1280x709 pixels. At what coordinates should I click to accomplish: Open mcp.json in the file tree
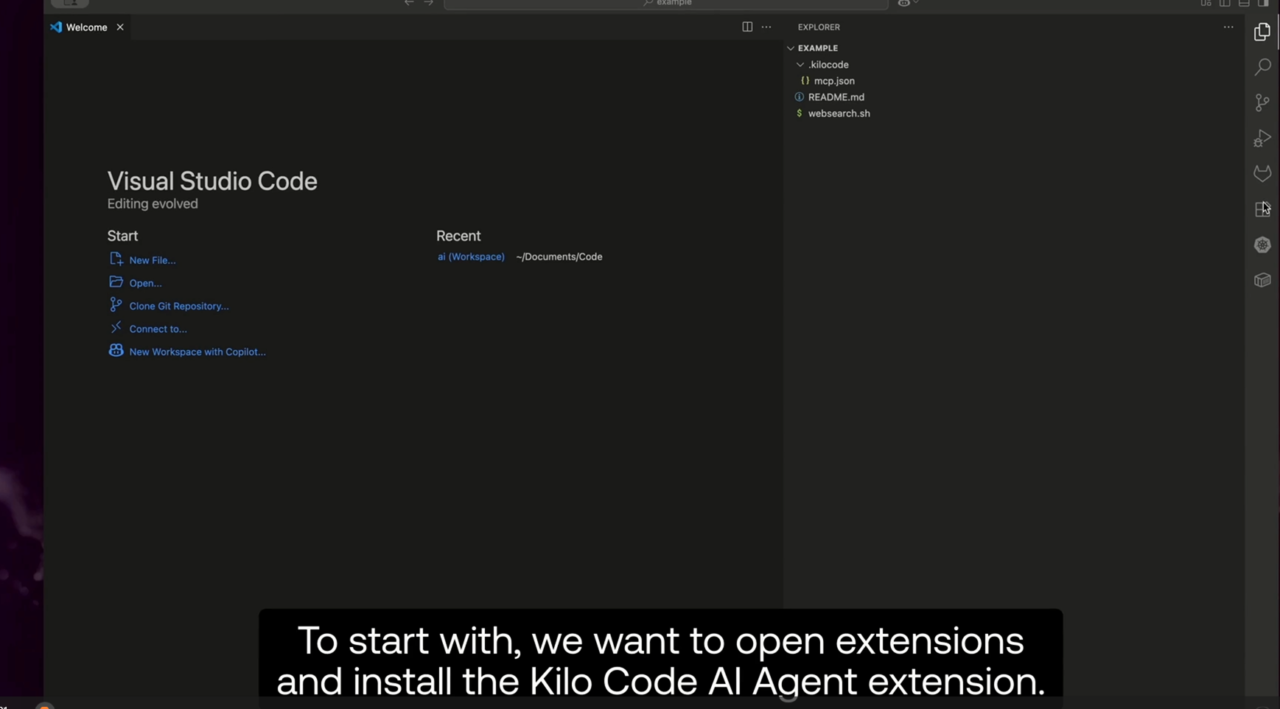(834, 81)
